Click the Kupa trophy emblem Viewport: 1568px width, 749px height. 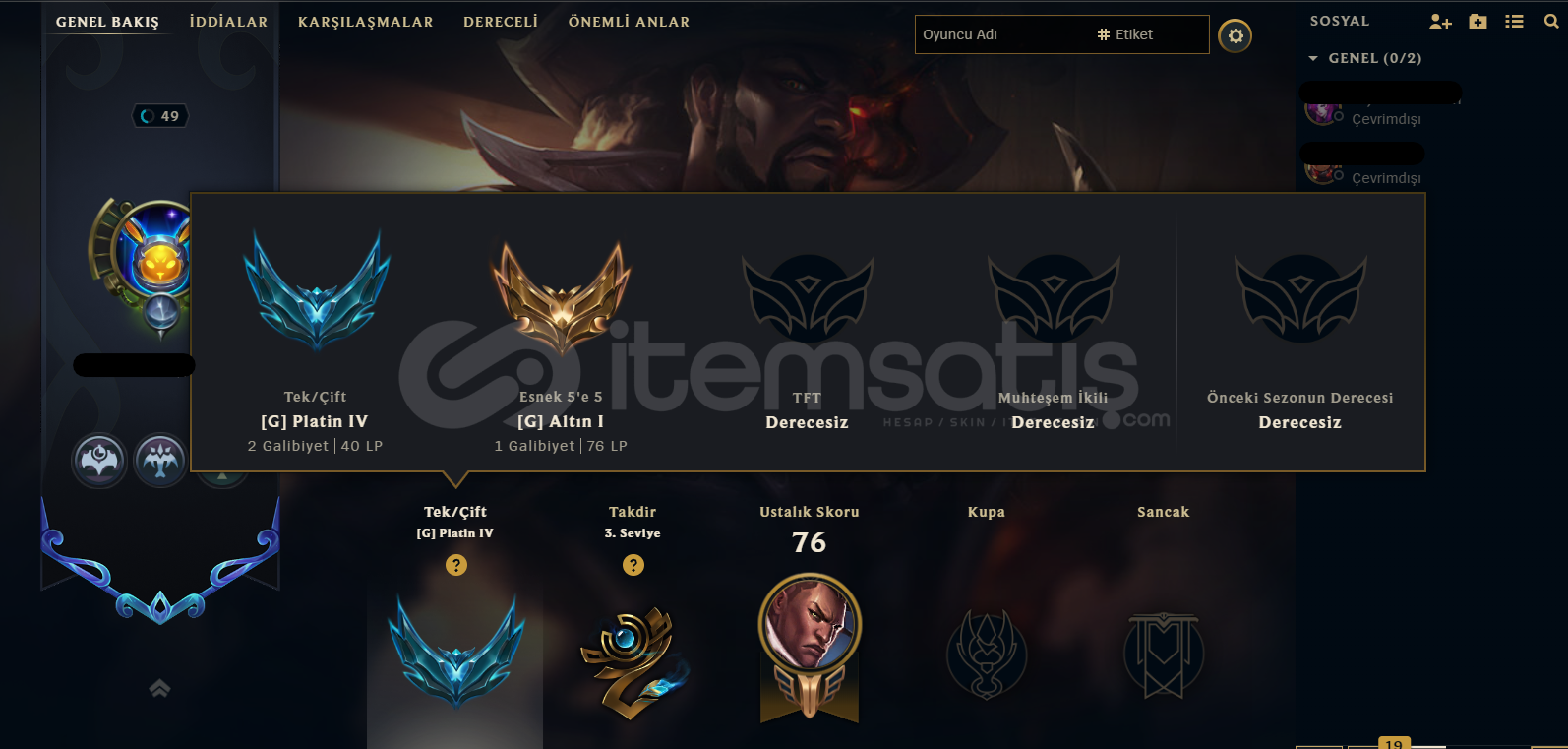pyautogui.click(x=987, y=655)
